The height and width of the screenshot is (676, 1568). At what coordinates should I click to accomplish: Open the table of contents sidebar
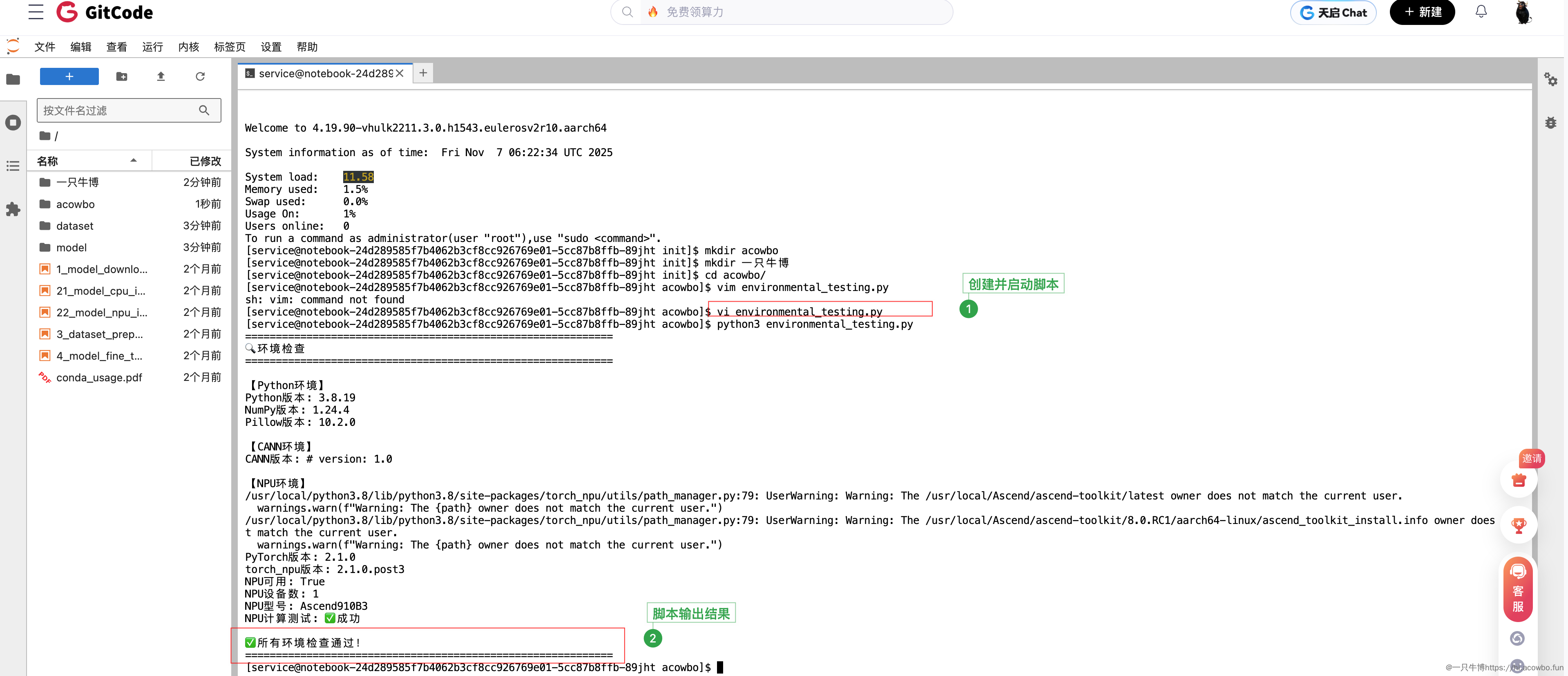(x=13, y=166)
